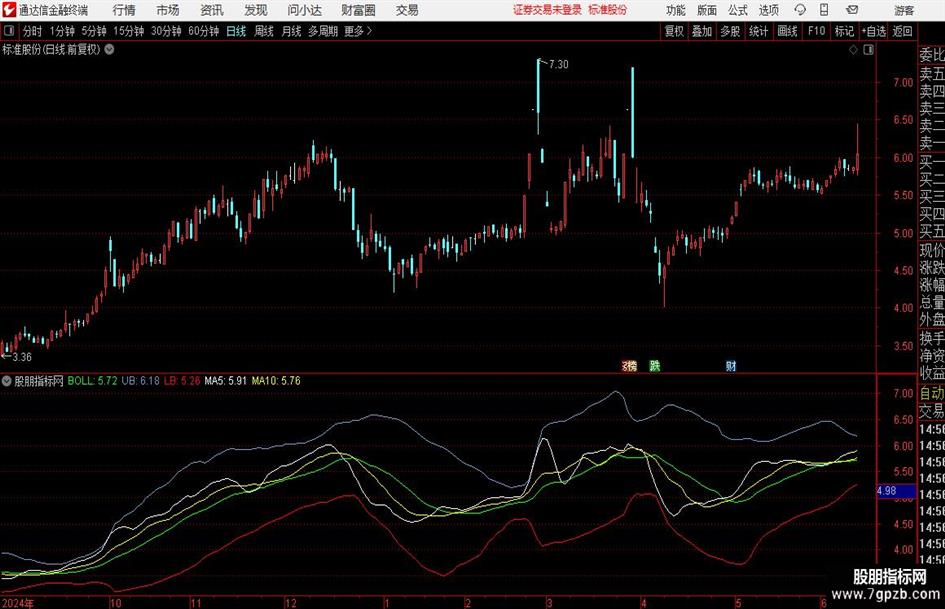Screen dimensions: 945x609
Task: Click the LB: 5.26 lower band value
Action: coord(181,381)
